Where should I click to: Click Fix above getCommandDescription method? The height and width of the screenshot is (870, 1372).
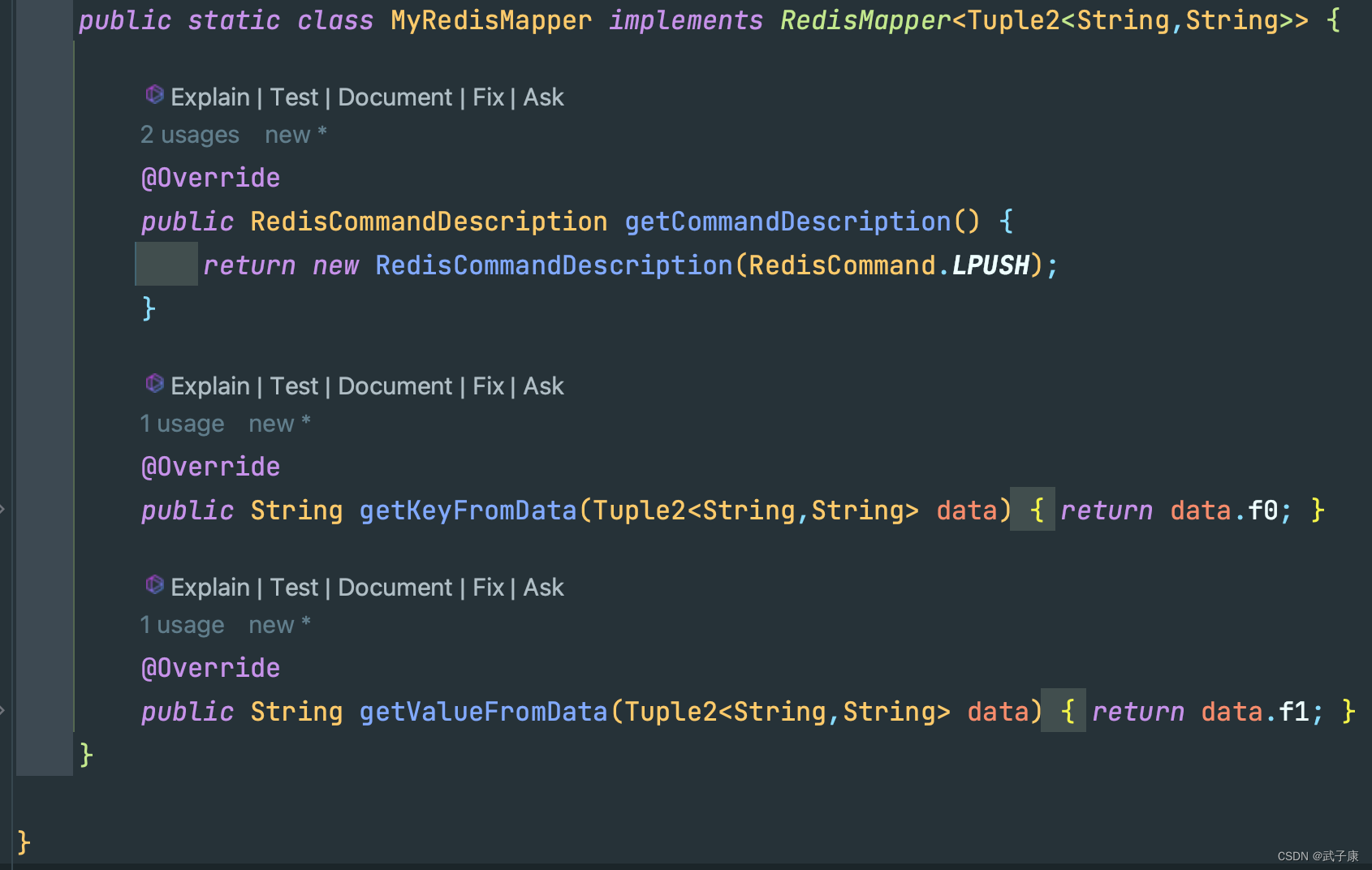pos(488,97)
